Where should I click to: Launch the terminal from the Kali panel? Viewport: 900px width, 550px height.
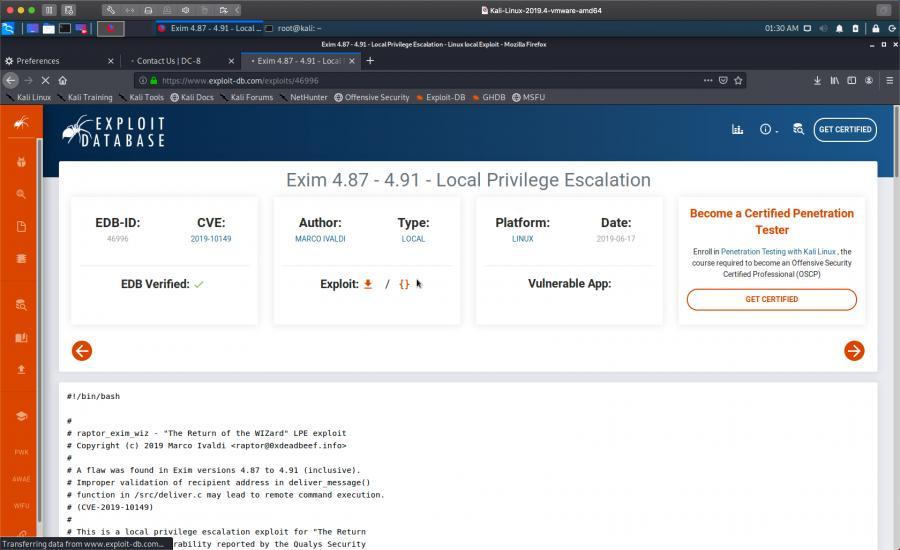point(65,28)
